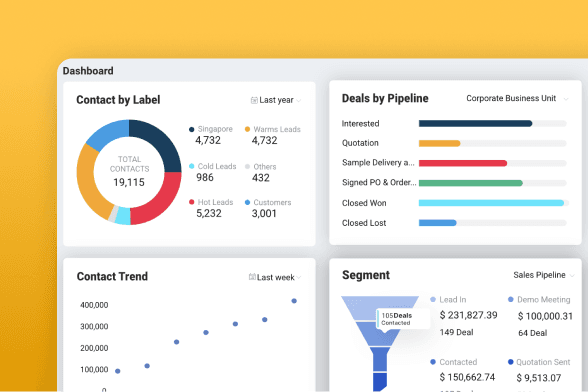Click the Others legend dot
This screenshot has width=588, height=392.
click(x=248, y=167)
